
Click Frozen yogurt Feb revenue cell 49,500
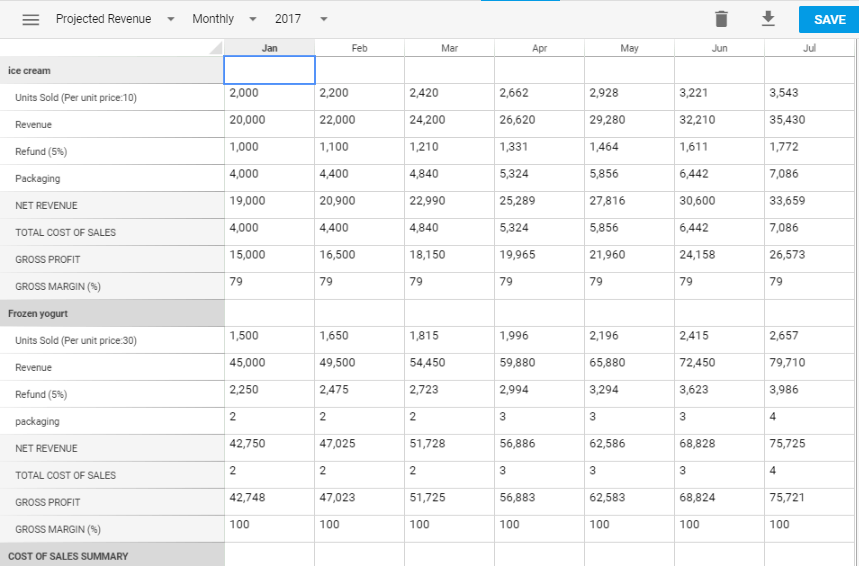pyautogui.click(x=359, y=367)
